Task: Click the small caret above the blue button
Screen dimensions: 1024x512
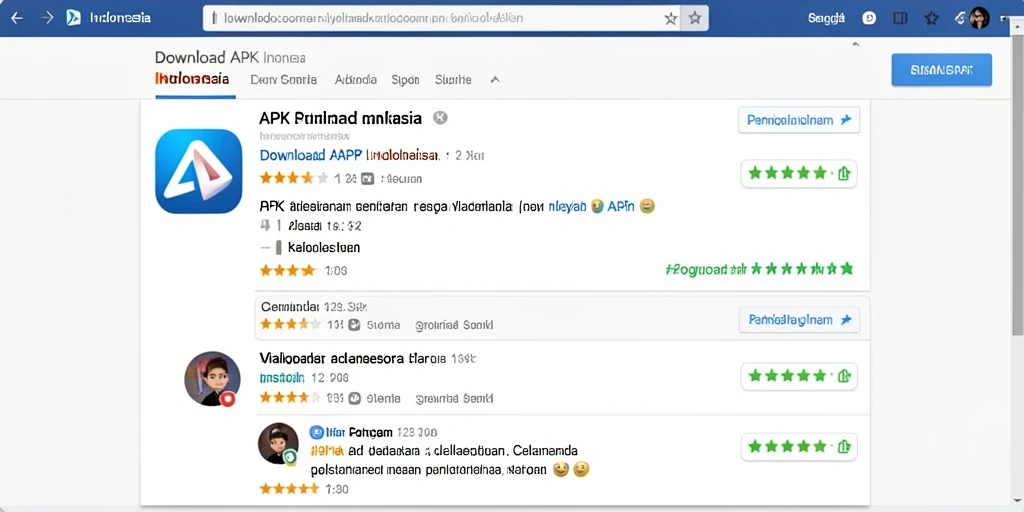Action: point(856,44)
